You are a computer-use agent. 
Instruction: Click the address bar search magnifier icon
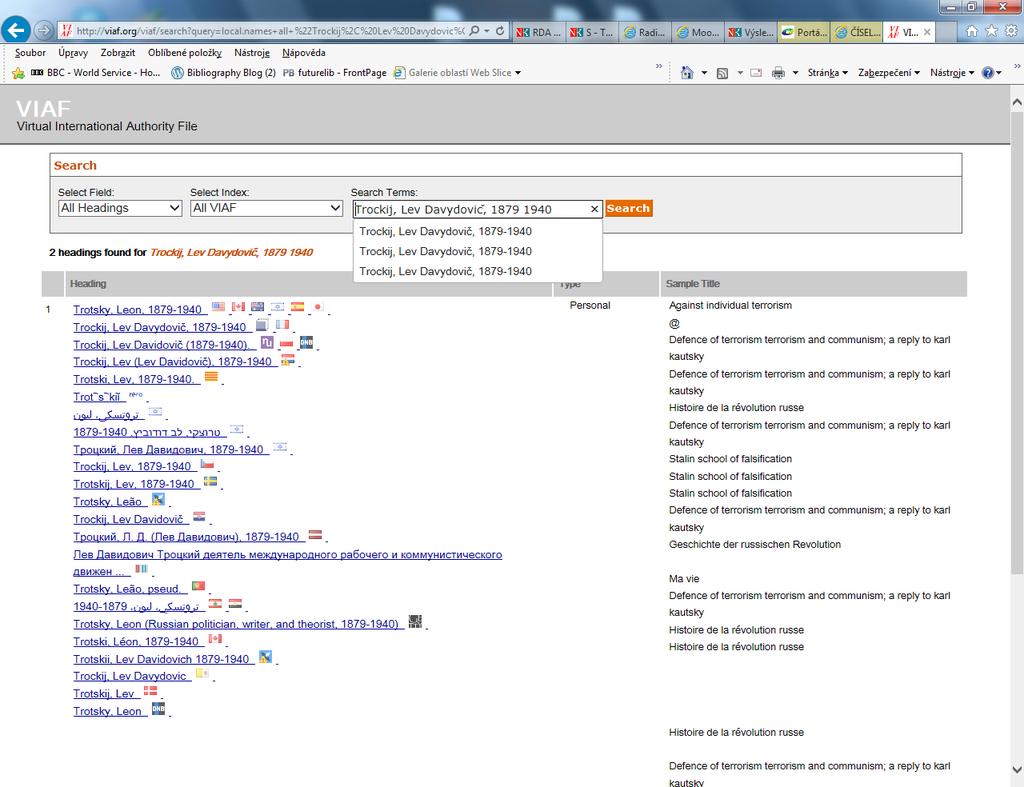click(475, 31)
